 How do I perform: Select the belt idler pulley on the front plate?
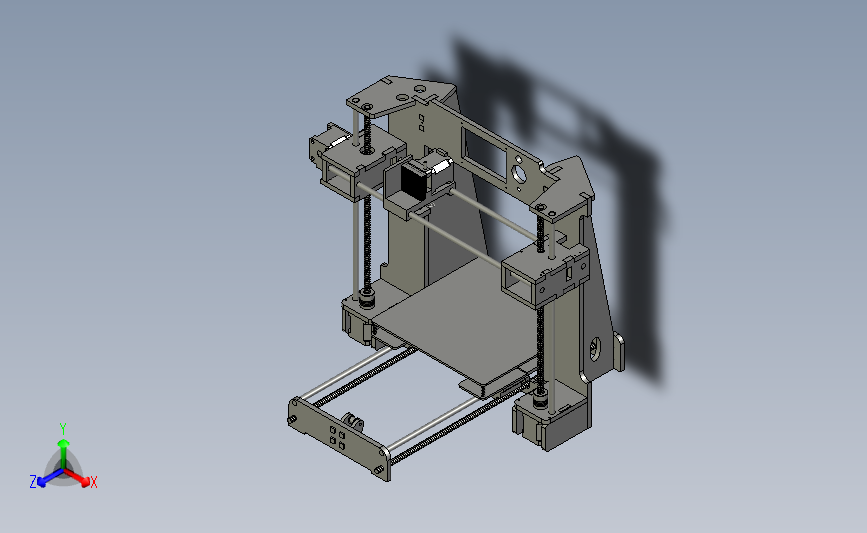353,422
